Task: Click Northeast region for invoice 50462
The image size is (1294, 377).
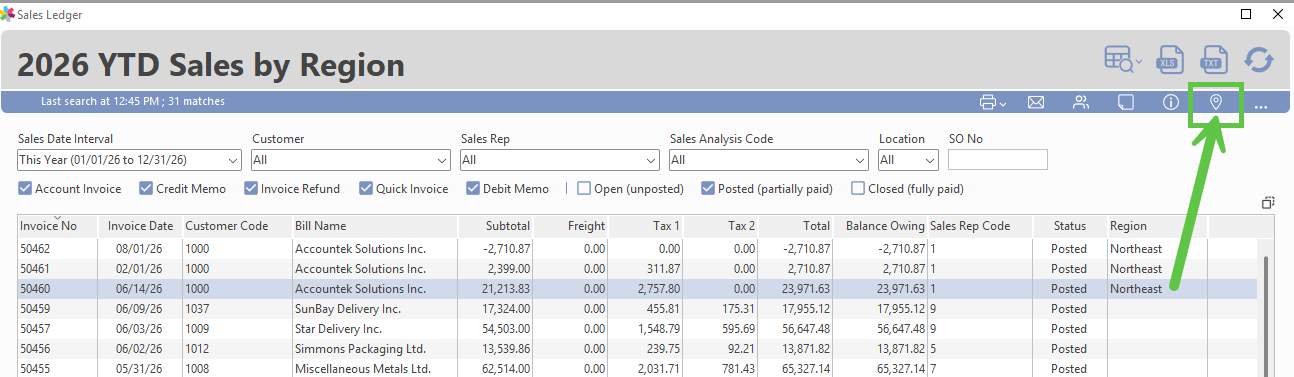Action: pyautogui.click(x=1136, y=249)
